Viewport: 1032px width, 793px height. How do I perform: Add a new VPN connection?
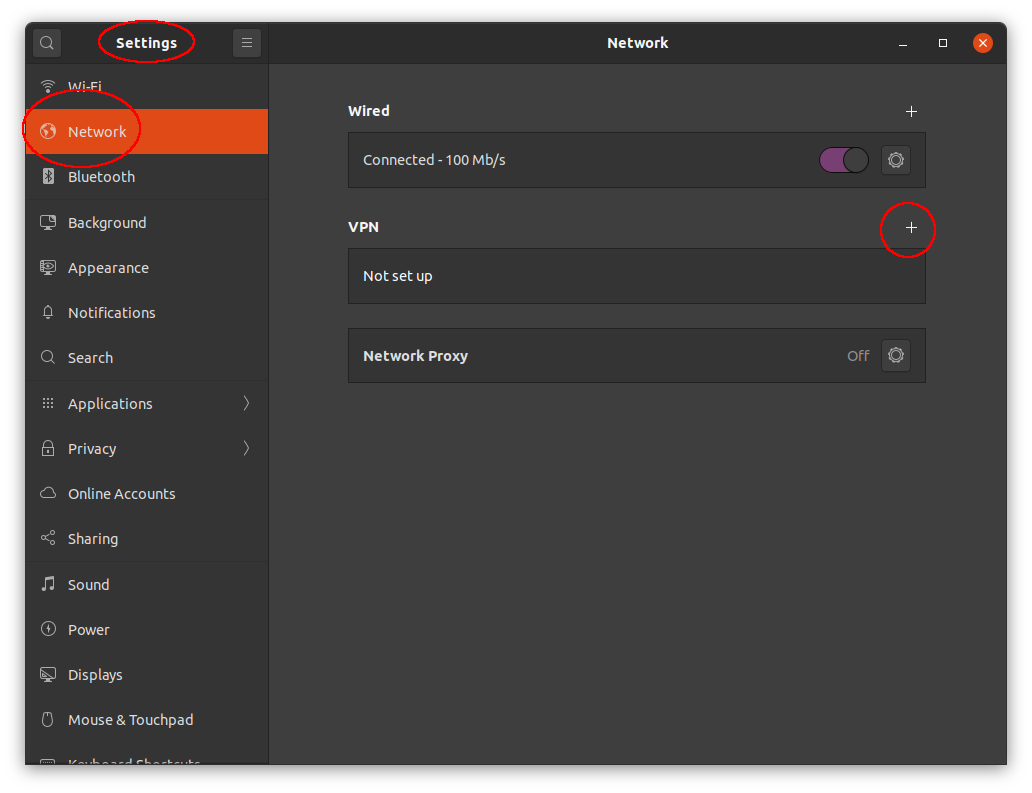click(x=910, y=228)
